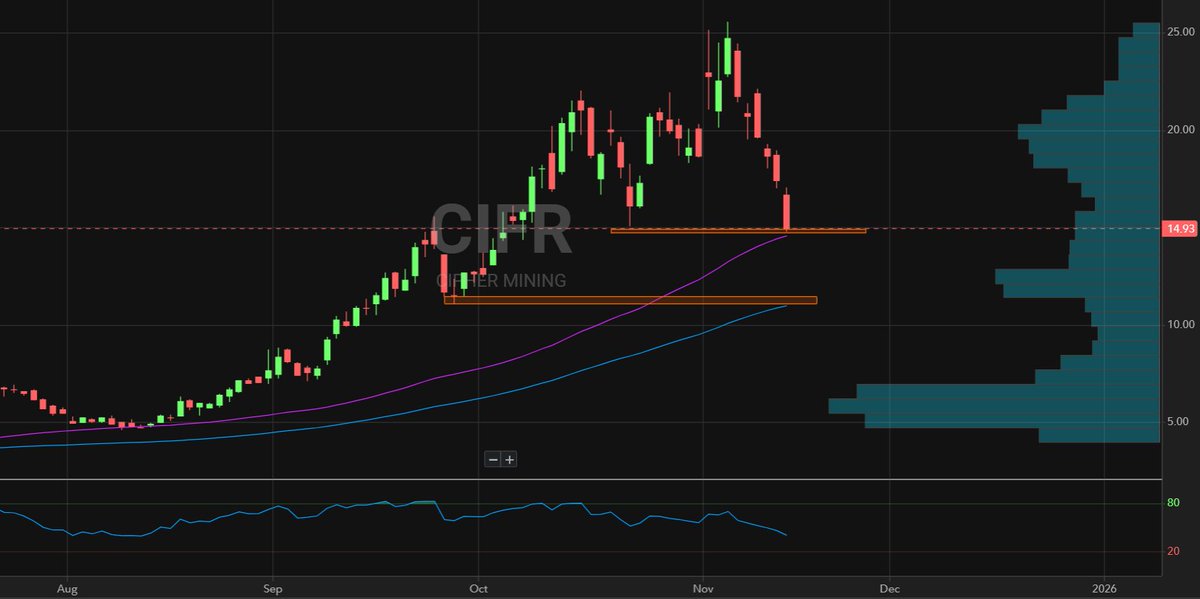This screenshot has width=1200, height=599.
Task: Click the zoom in plus icon
Action: (x=510, y=459)
